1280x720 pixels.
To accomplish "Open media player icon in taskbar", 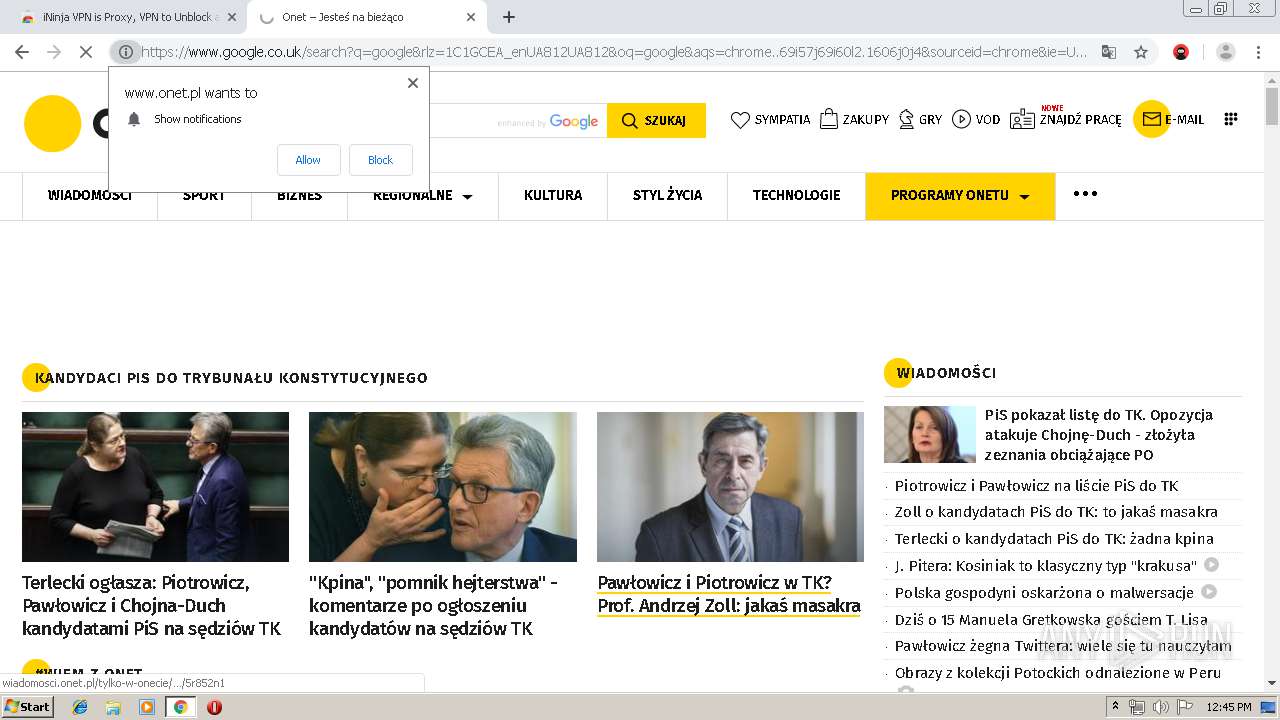I will tap(147, 707).
